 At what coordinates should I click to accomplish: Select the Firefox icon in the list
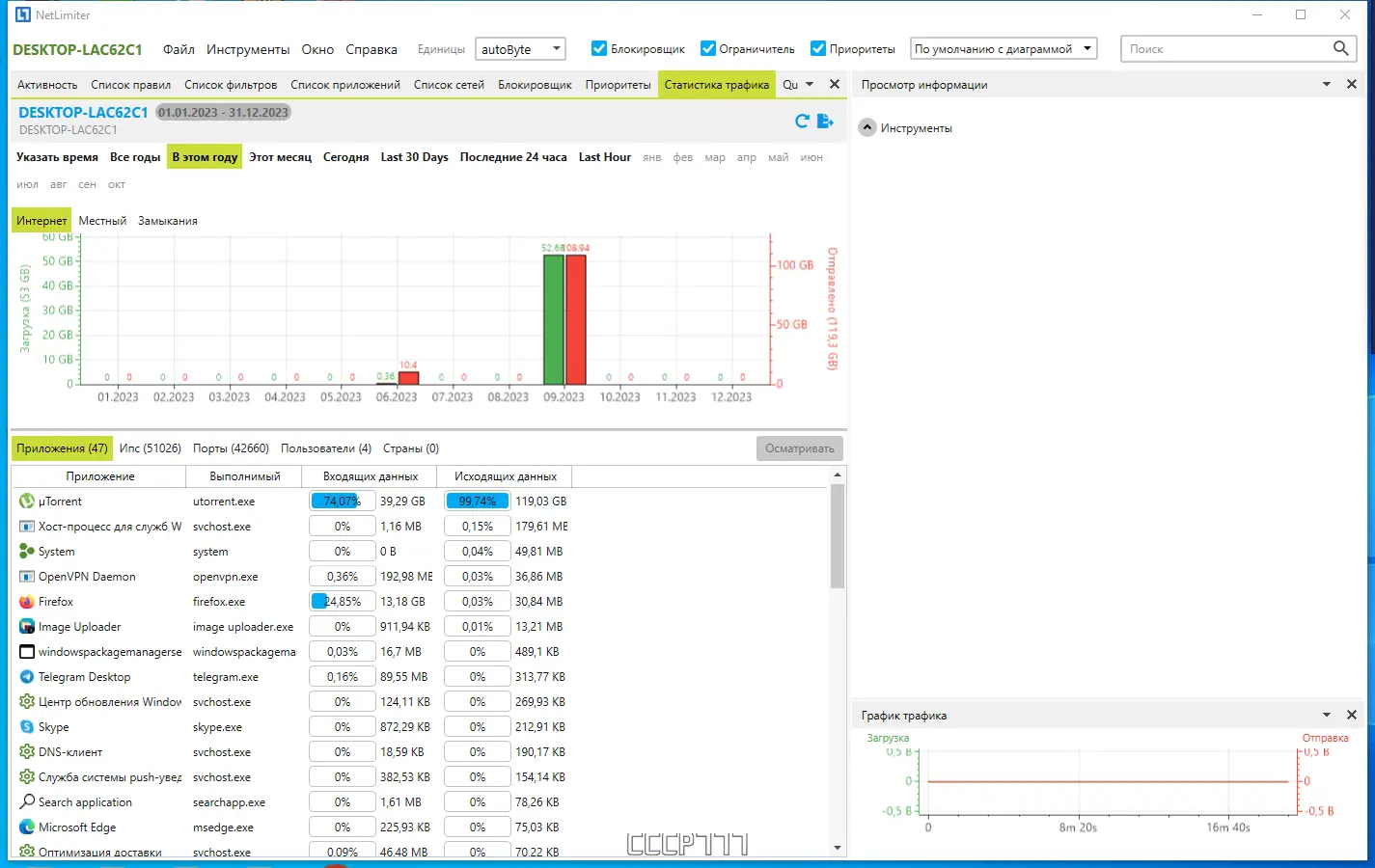[x=27, y=602]
